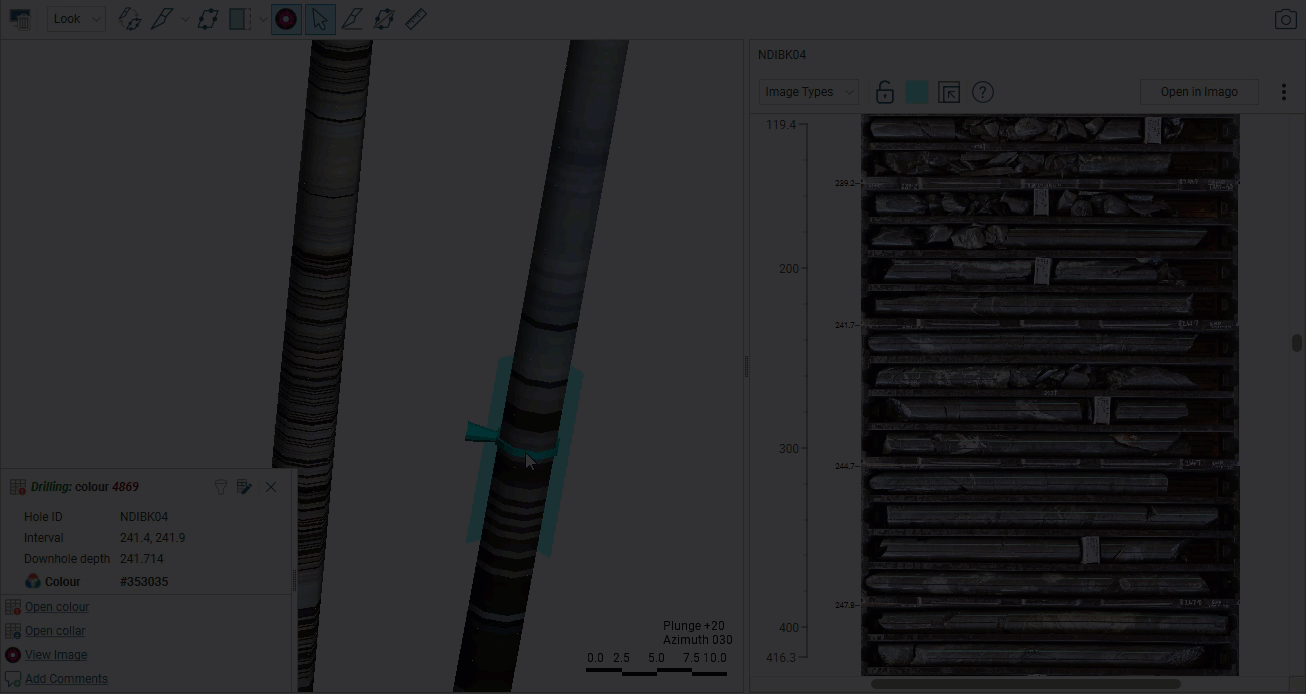Toggle the slicer section tool
The image size is (1306, 694).
coord(240,19)
